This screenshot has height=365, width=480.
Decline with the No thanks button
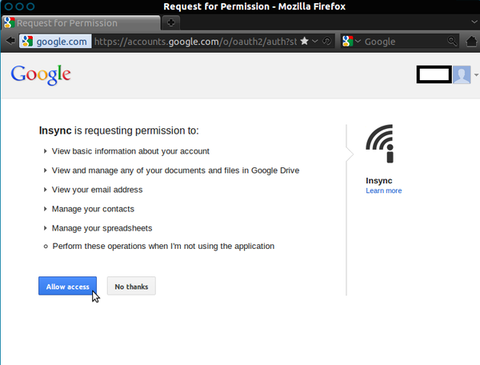131,286
